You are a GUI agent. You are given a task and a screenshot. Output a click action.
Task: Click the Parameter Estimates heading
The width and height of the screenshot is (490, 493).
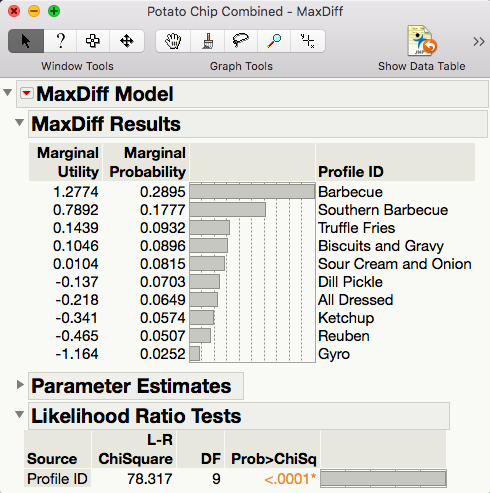tap(131, 386)
